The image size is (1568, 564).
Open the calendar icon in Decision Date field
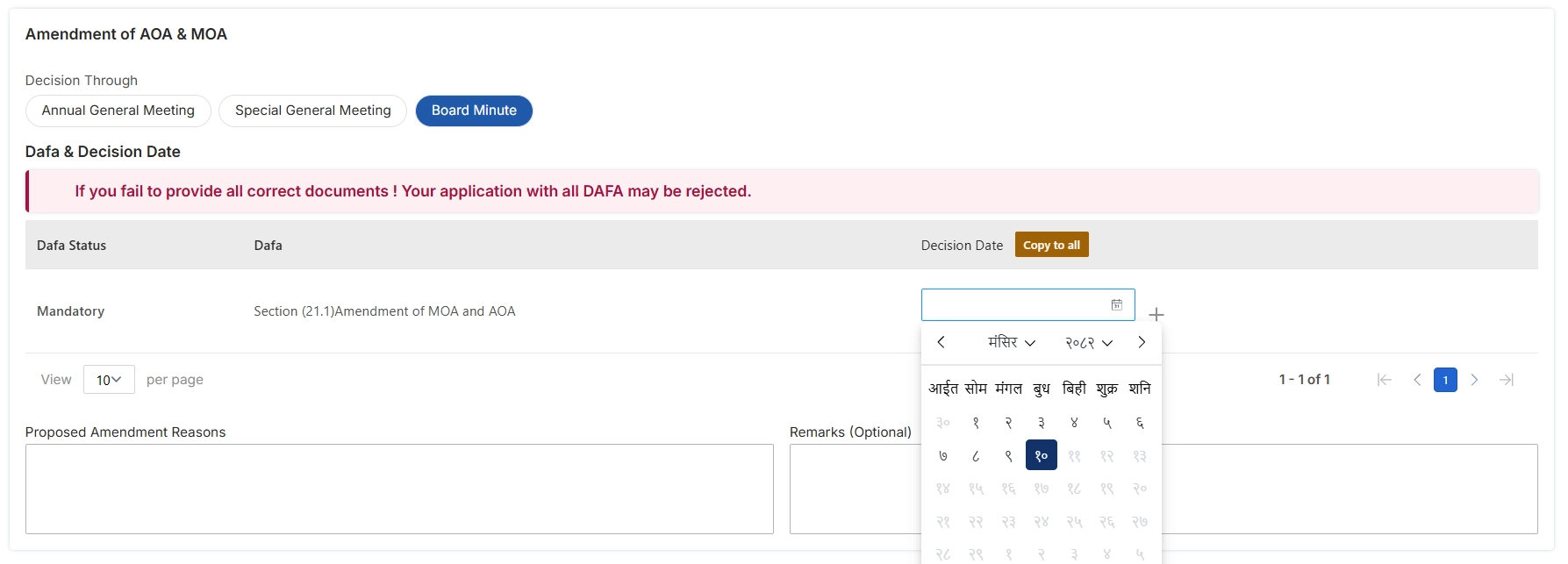1116,304
